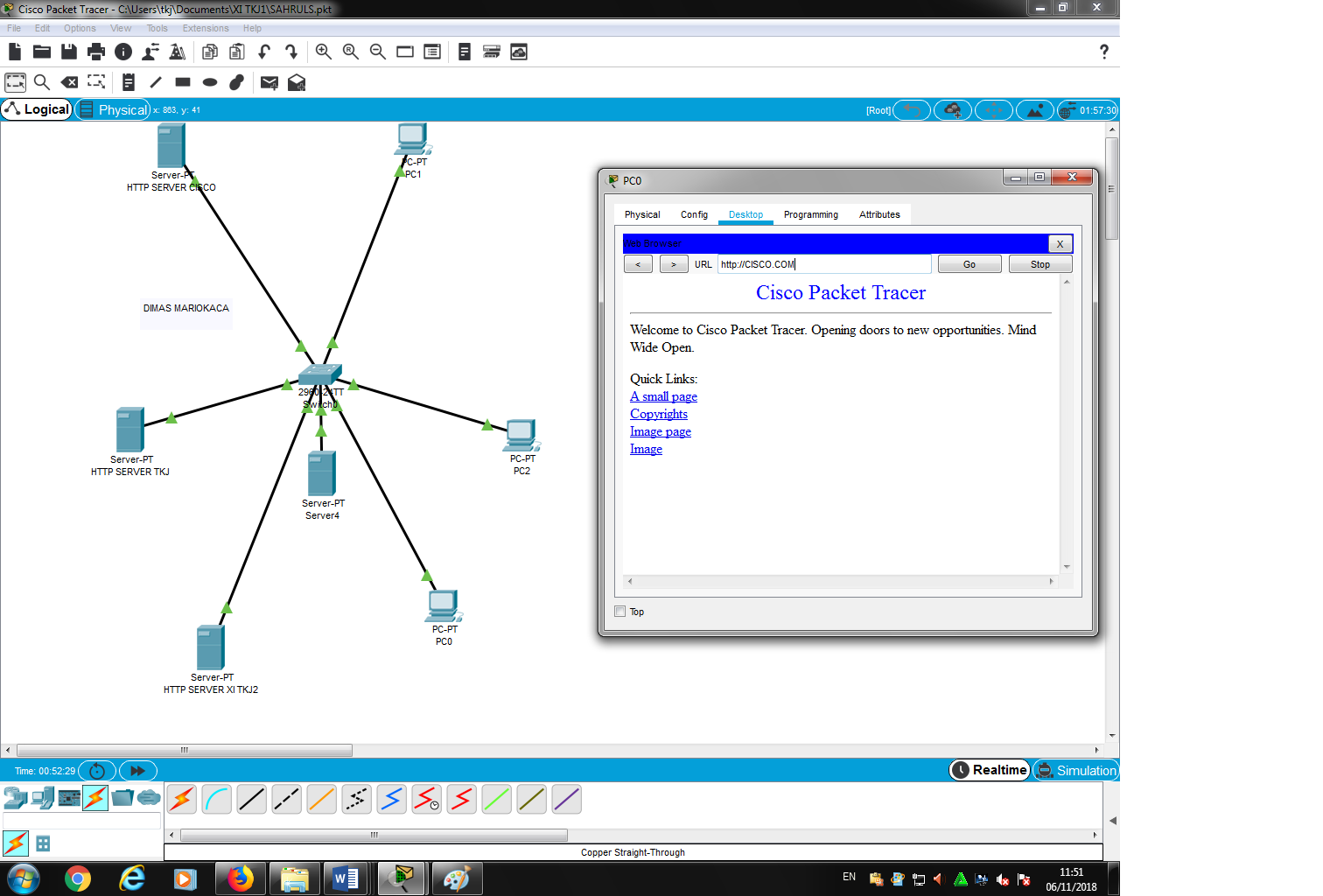Open the Extensions menu
Screen dimensions: 1323x896
coord(206,28)
